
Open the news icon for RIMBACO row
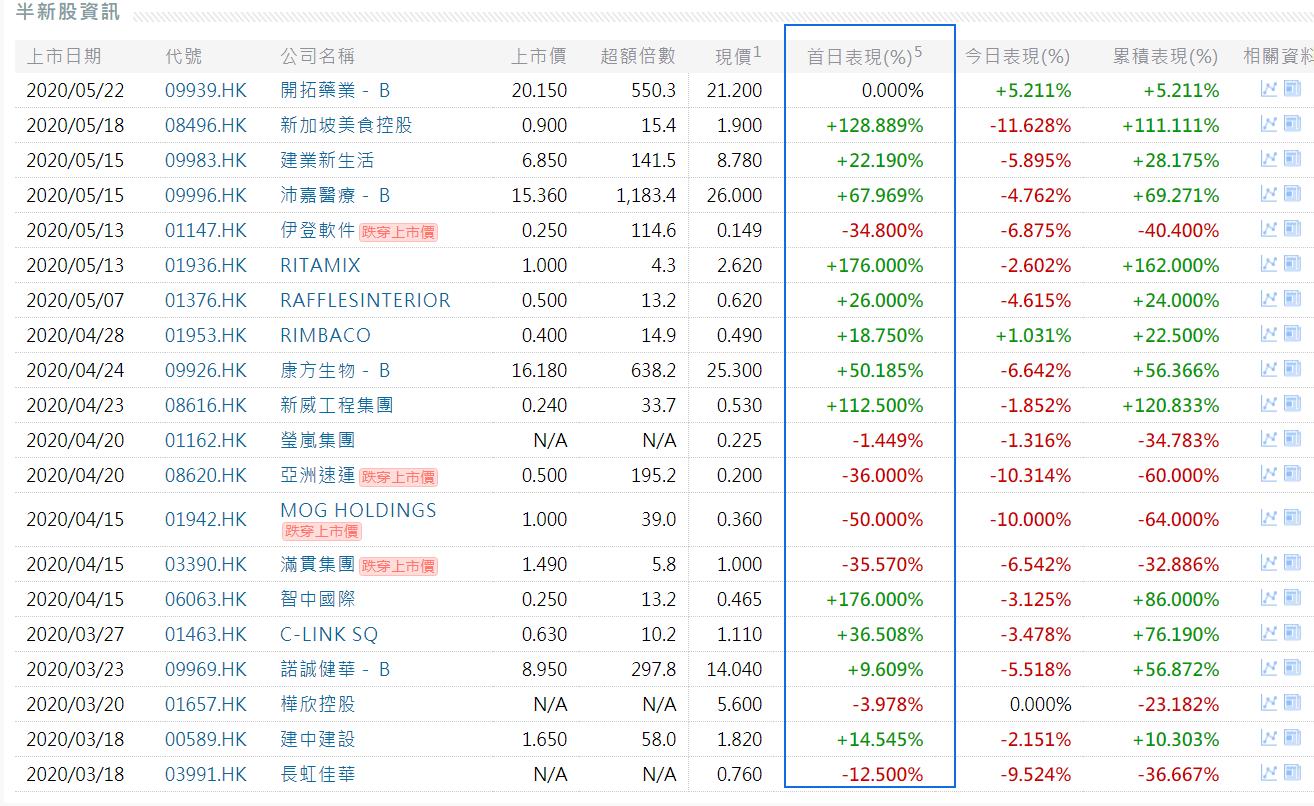click(x=1292, y=334)
